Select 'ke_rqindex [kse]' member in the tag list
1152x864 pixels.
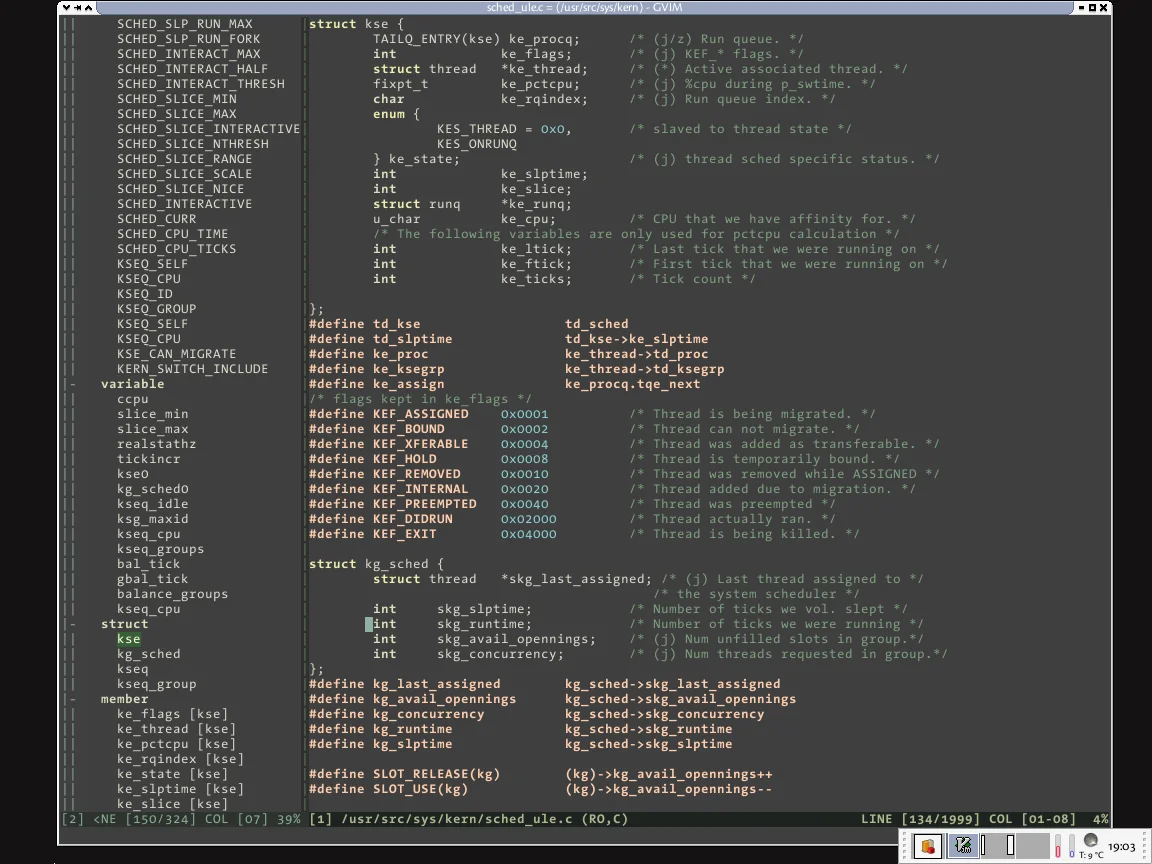coord(180,759)
